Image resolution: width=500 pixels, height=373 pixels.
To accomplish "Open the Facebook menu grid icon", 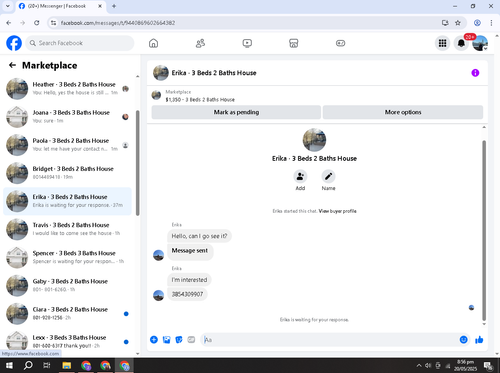I will [x=442, y=43].
